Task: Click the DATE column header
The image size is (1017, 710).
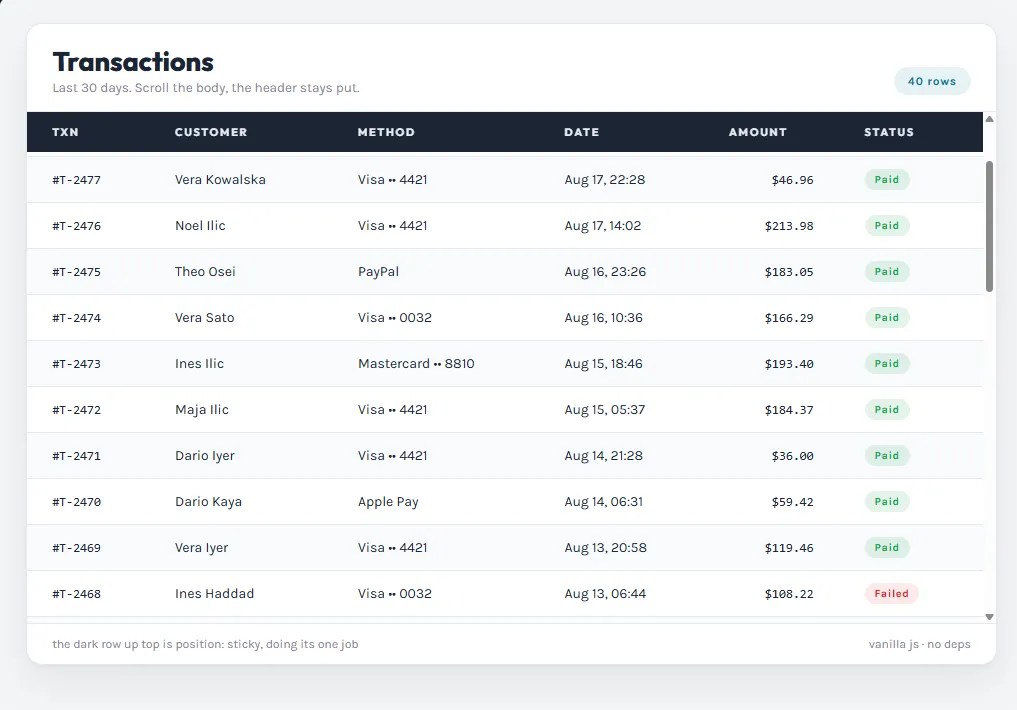Action: click(582, 132)
